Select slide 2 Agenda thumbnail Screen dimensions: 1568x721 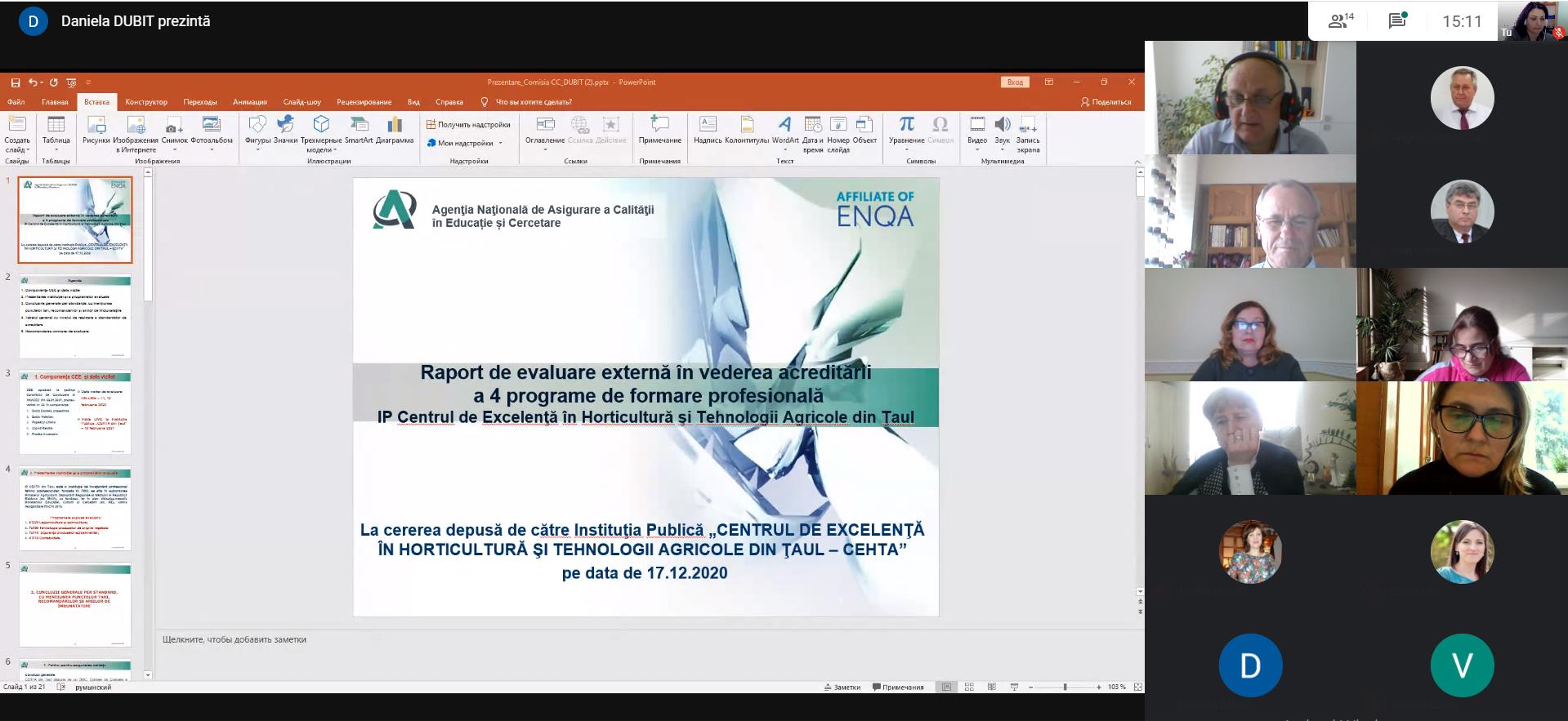click(75, 317)
